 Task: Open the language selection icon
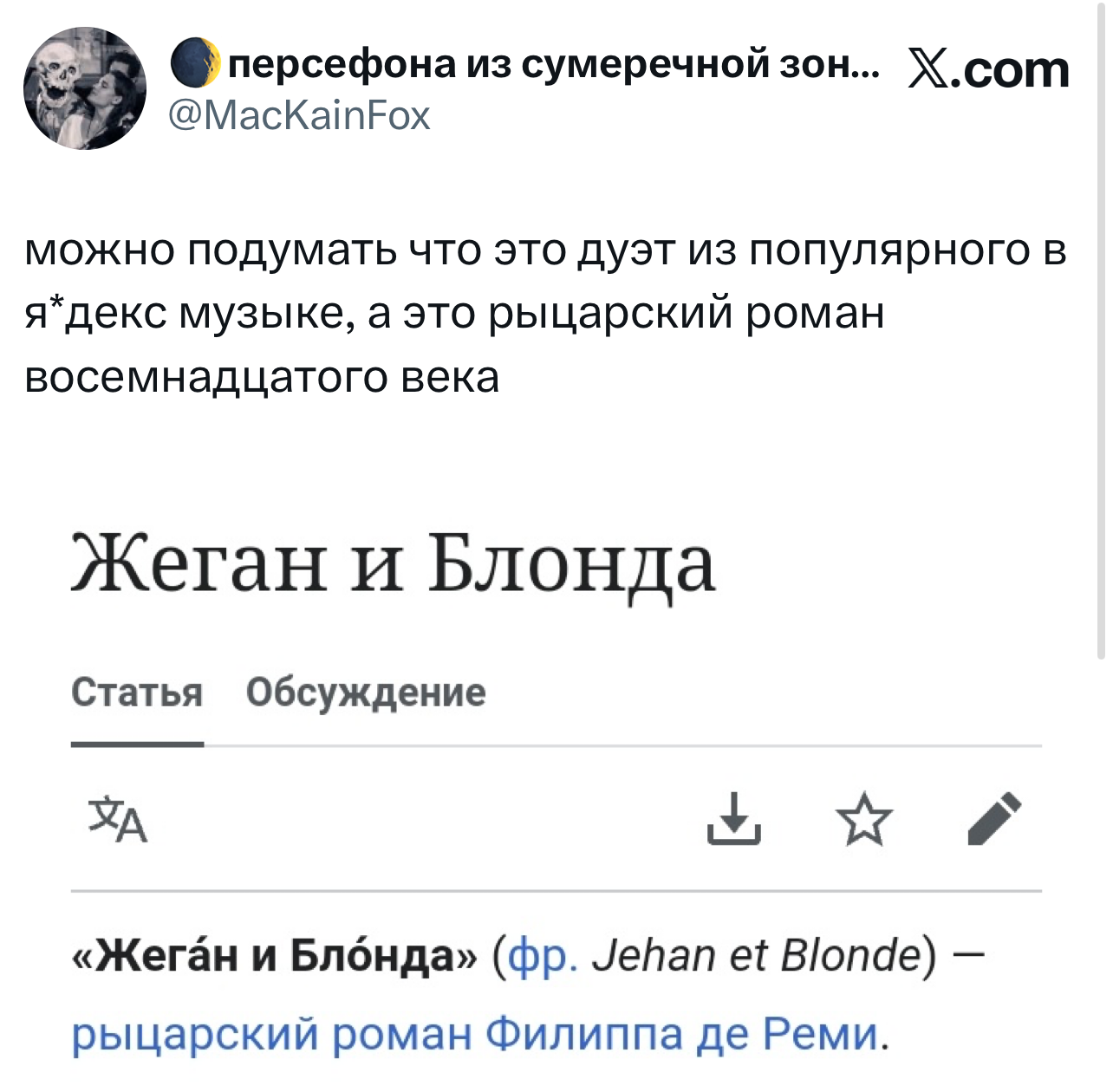click(x=119, y=818)
